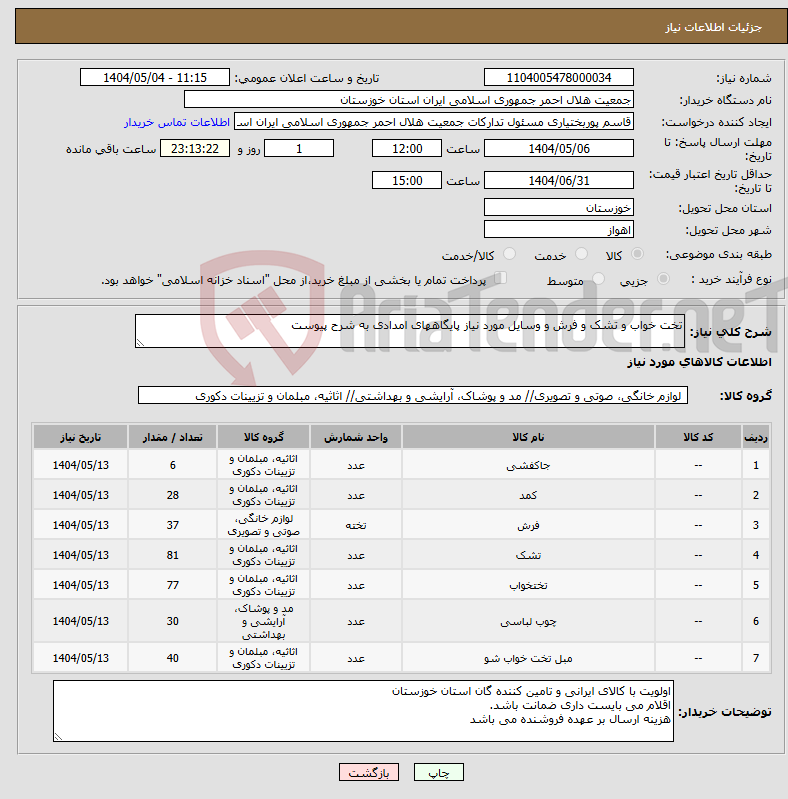Click the گروه کالا column header
This screenshot has height=799, width=788.
click(264, 437)
